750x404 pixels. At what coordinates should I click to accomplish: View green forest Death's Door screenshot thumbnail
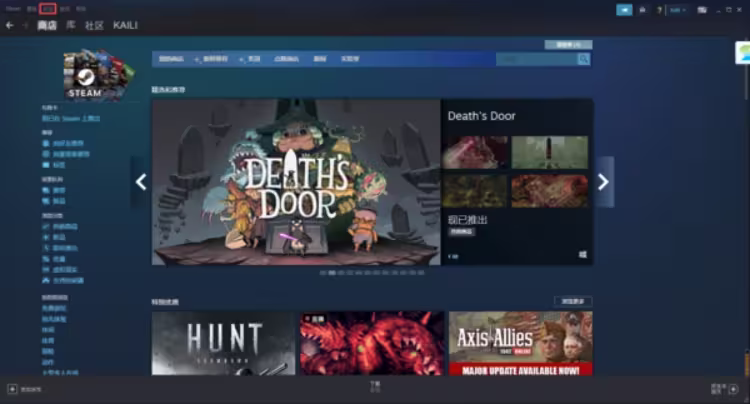point(550,152)
